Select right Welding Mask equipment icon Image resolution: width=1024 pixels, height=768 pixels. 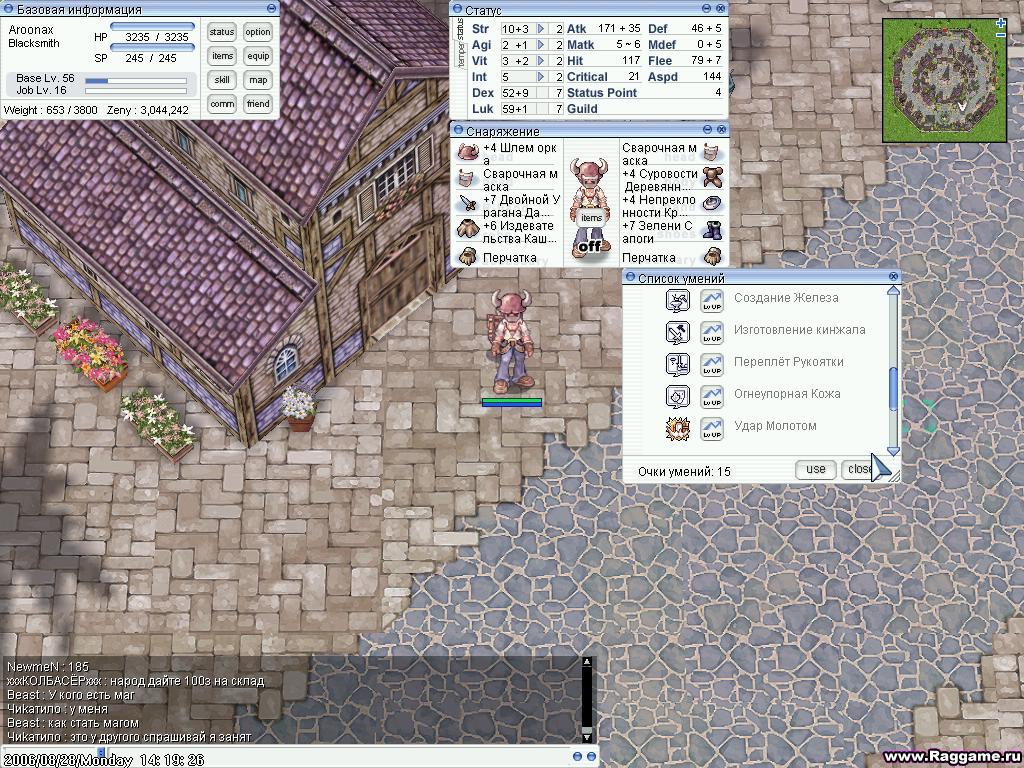pyautogui.click(x=712, y=152)
